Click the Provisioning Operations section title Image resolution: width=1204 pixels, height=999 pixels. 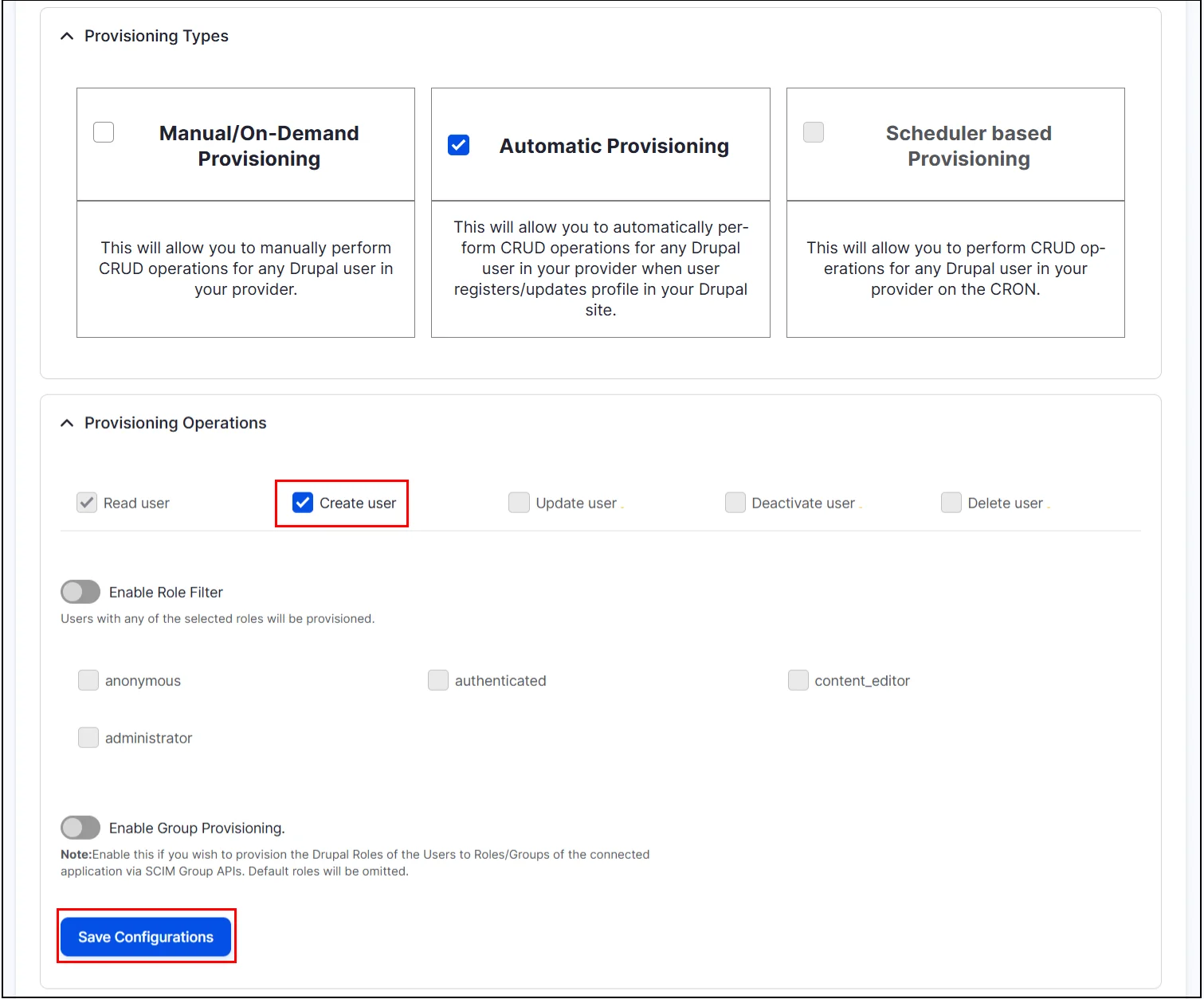175,423
